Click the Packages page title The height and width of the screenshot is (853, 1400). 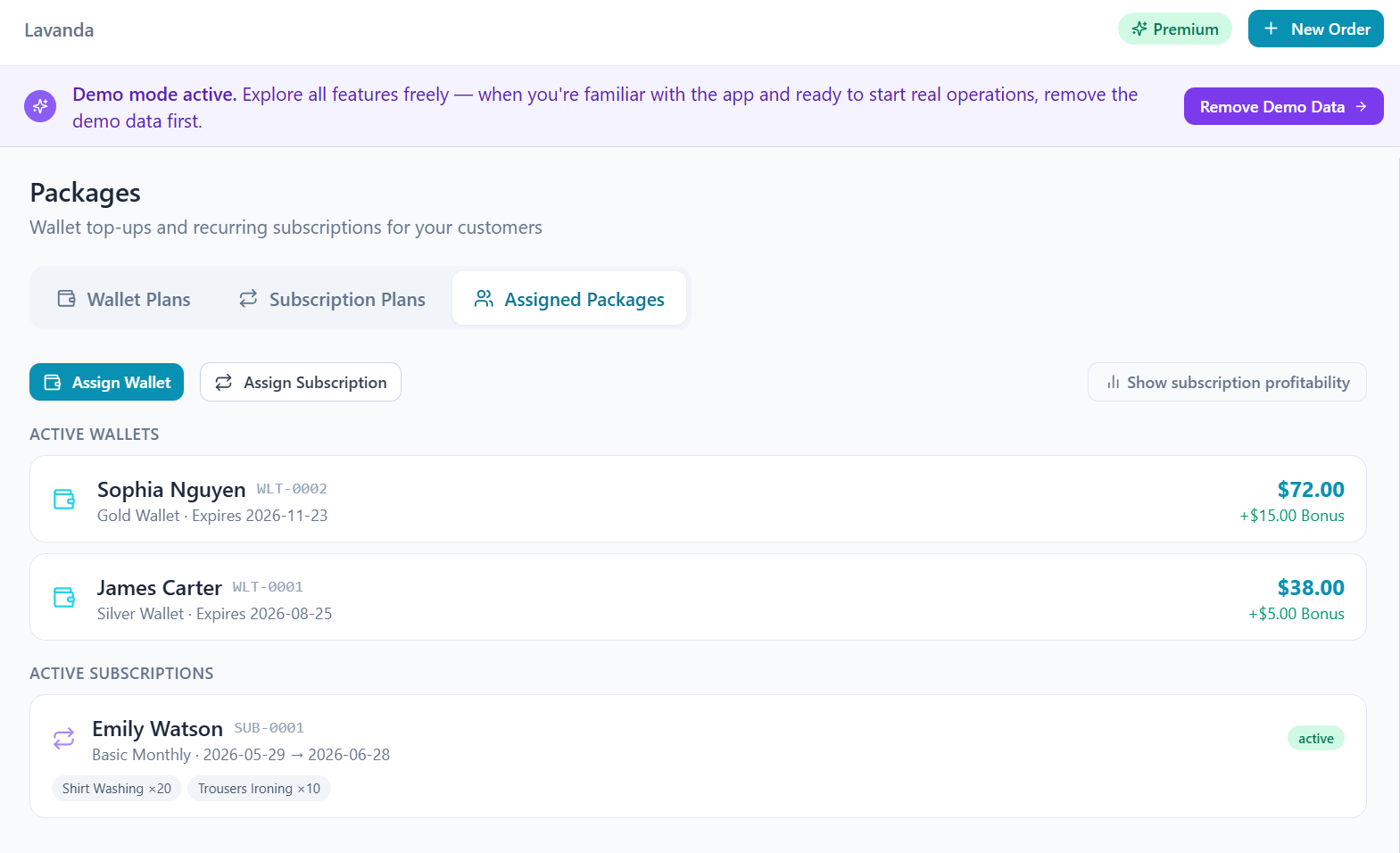(x=86, y=193)
